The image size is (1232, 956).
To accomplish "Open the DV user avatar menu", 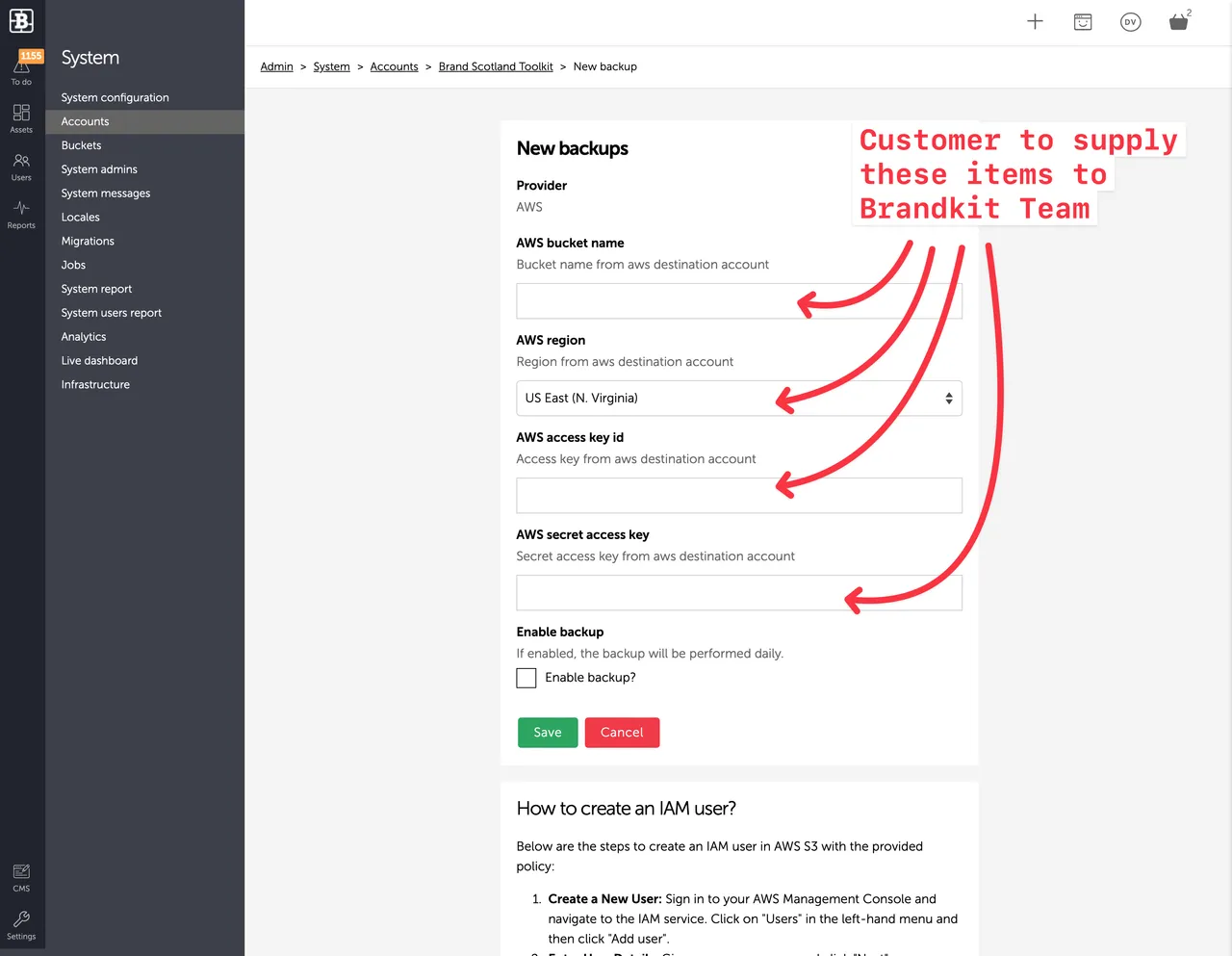I will click(x=1131, y=22).
